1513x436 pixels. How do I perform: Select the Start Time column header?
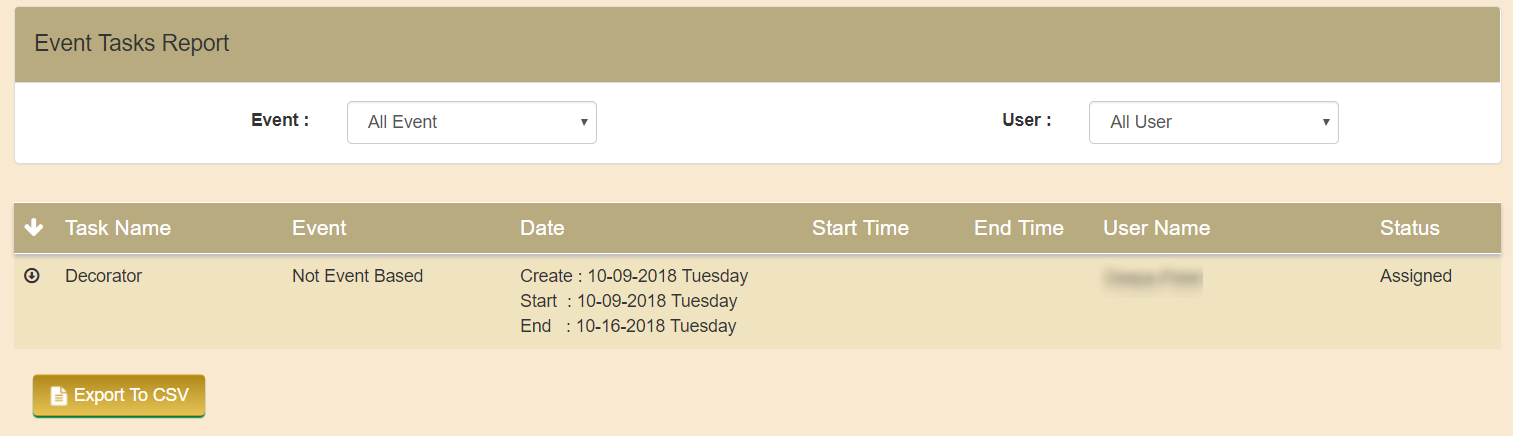860,228
